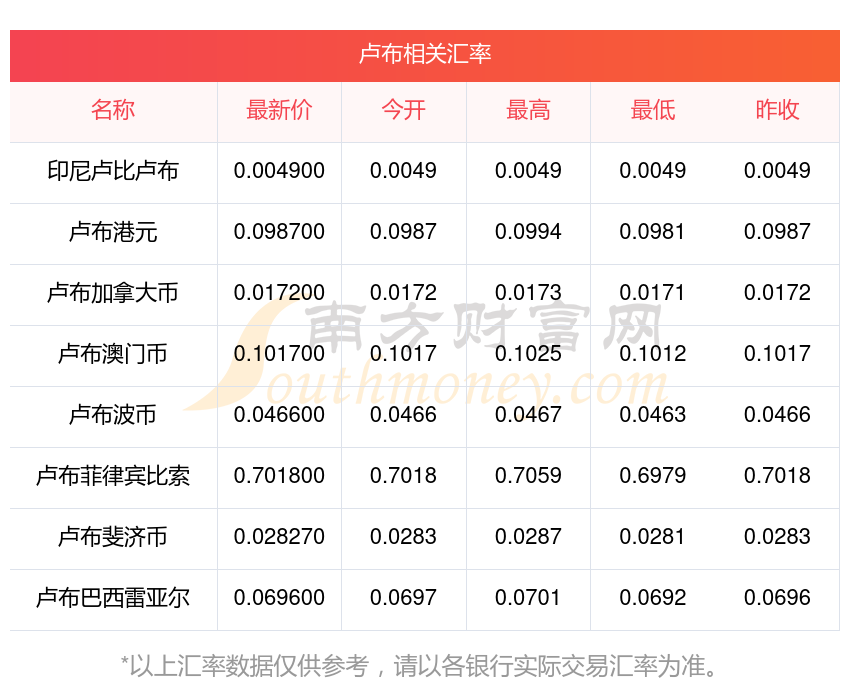Click 卢布巴西雷亚尔 lowest value 0.0692

pyautogui.click(x=653, y=598)
